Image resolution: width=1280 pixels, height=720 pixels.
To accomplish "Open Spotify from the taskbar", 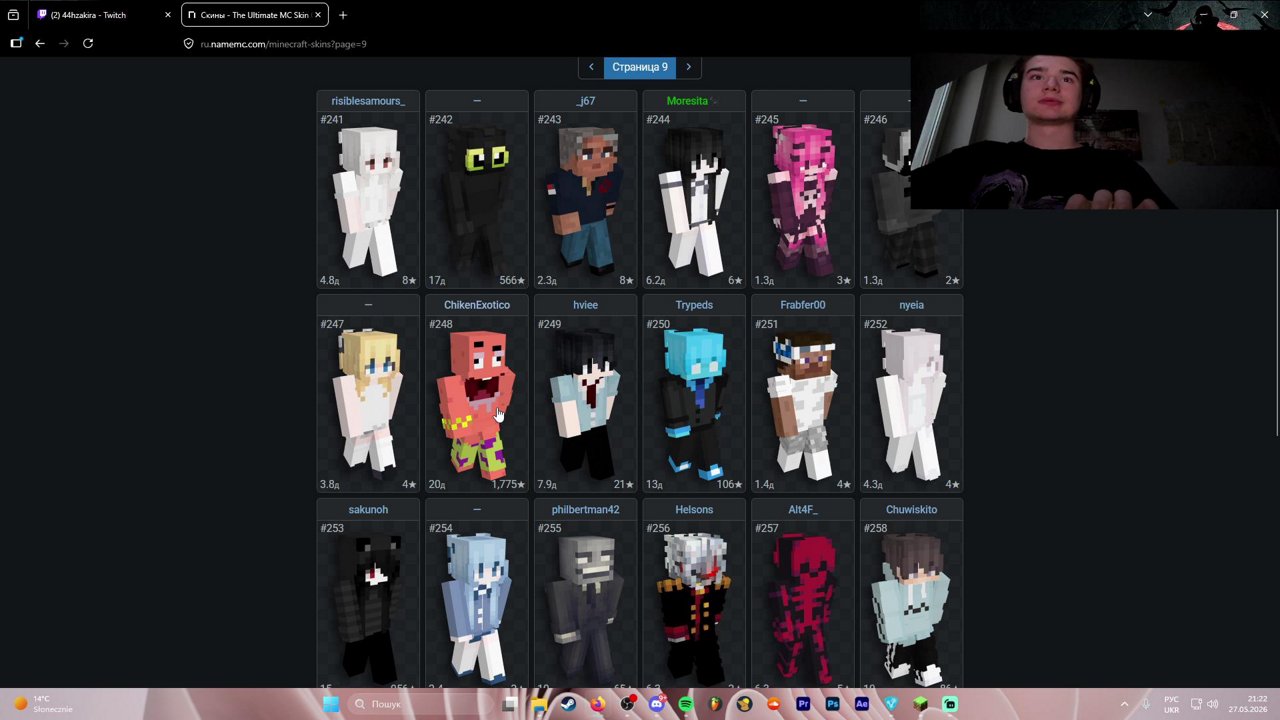I will click(686, 704).
